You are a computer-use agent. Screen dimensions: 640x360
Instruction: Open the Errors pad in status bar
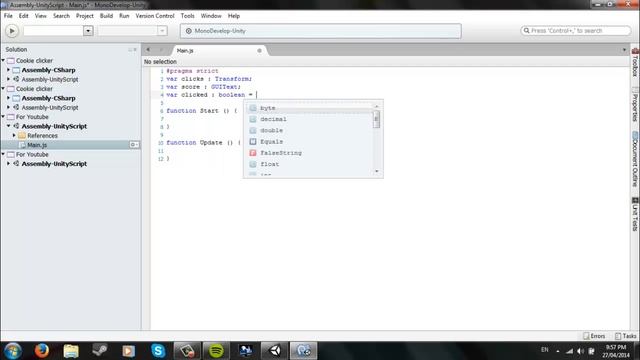pyautogui.click(x=594, y=336)
